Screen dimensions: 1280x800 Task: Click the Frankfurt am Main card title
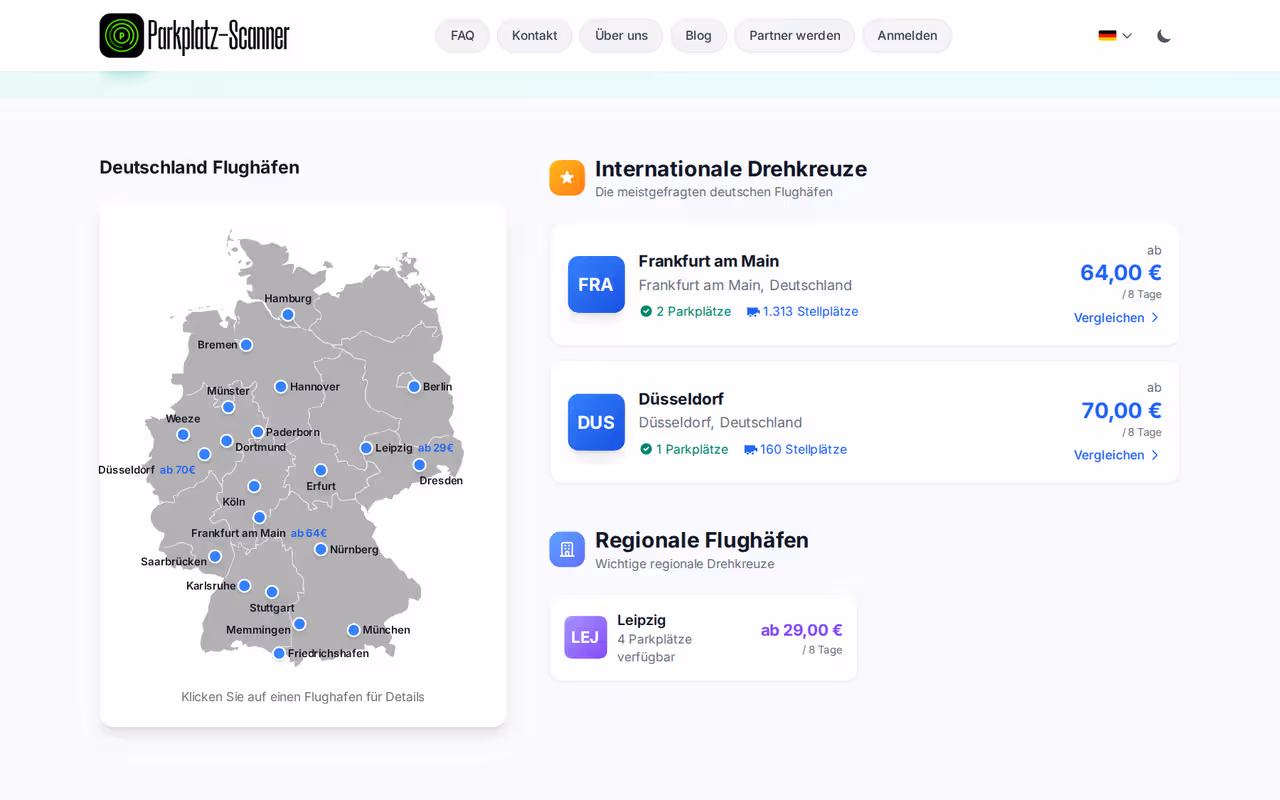(x=709, y=261)
